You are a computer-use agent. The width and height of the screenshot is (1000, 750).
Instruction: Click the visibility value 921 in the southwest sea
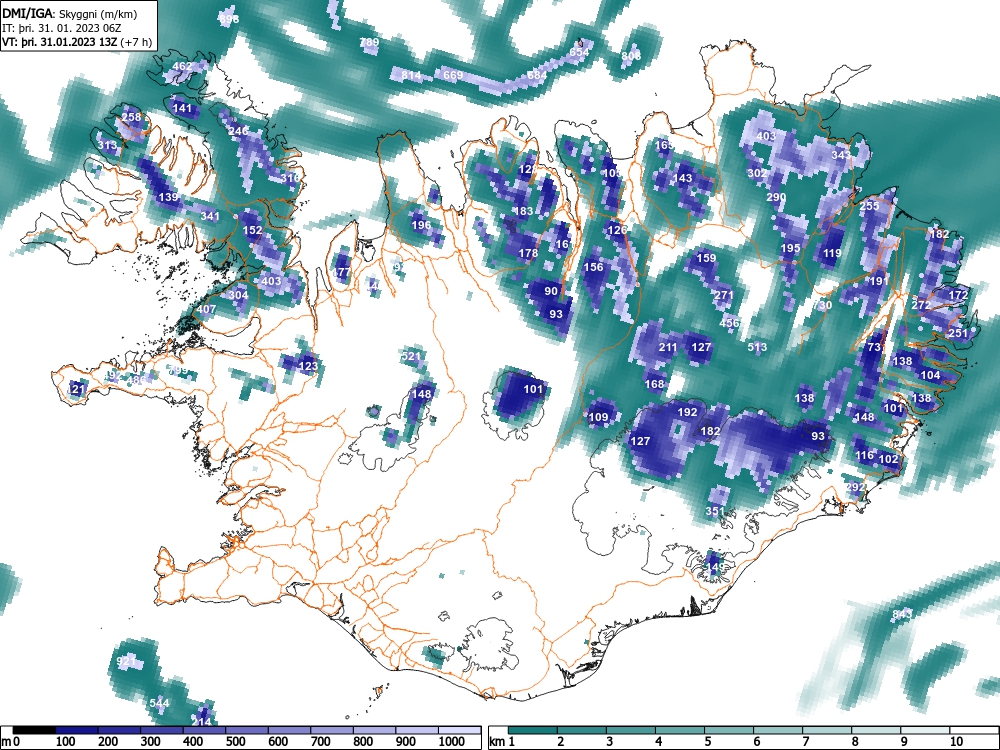tap(126, 661)
